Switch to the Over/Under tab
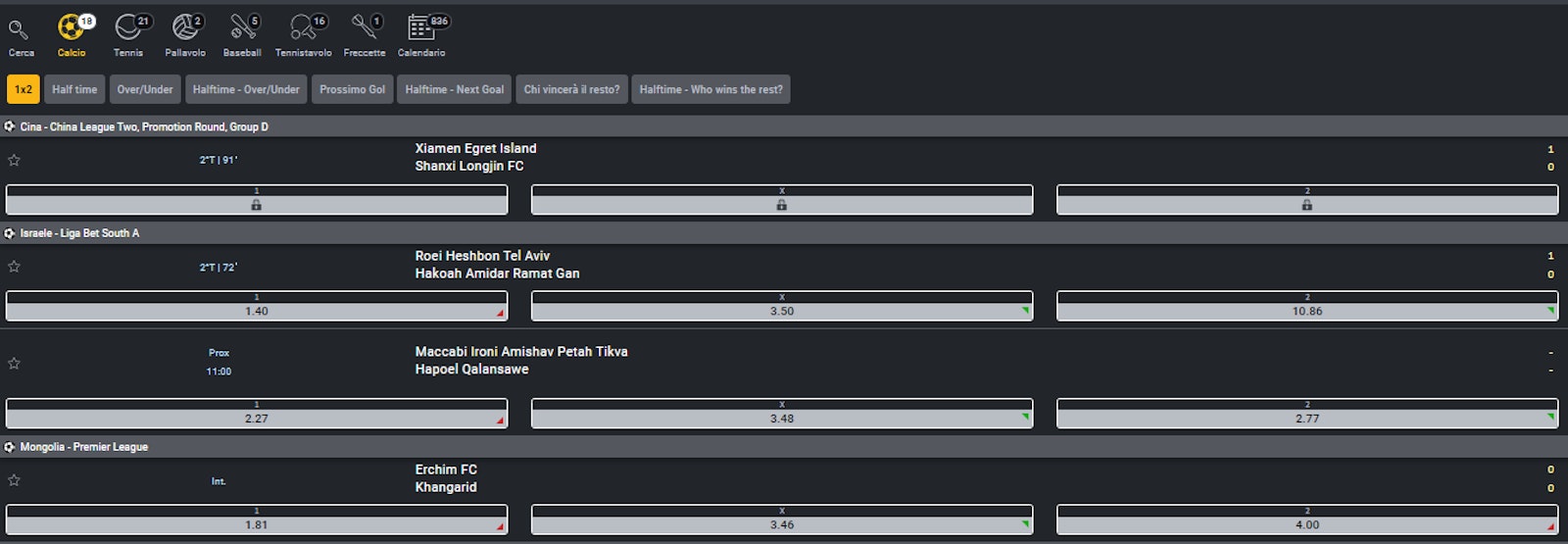Viewport: 1568px width, 544px height. point(145,89)
